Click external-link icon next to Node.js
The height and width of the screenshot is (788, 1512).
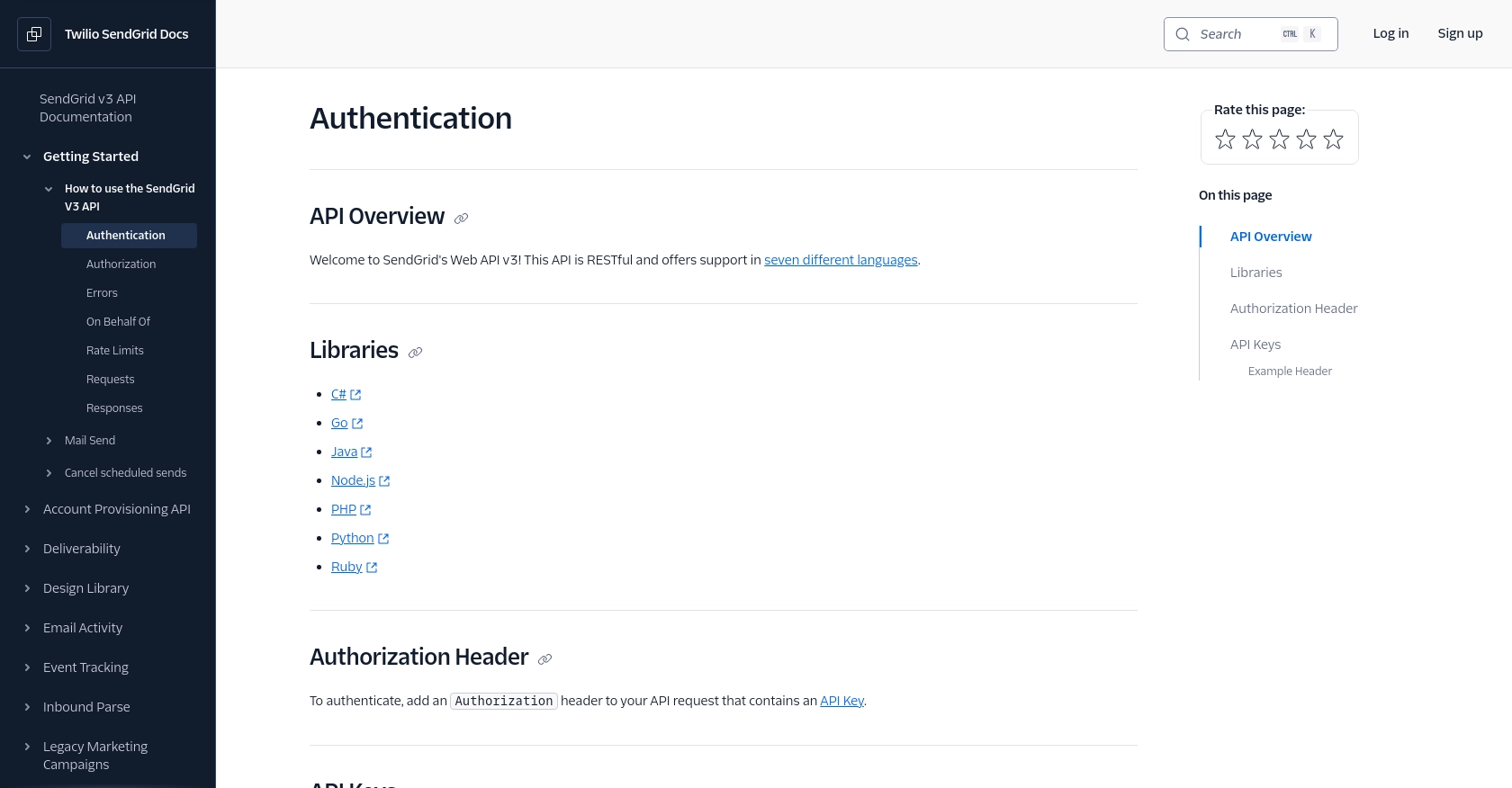(384, 481)
